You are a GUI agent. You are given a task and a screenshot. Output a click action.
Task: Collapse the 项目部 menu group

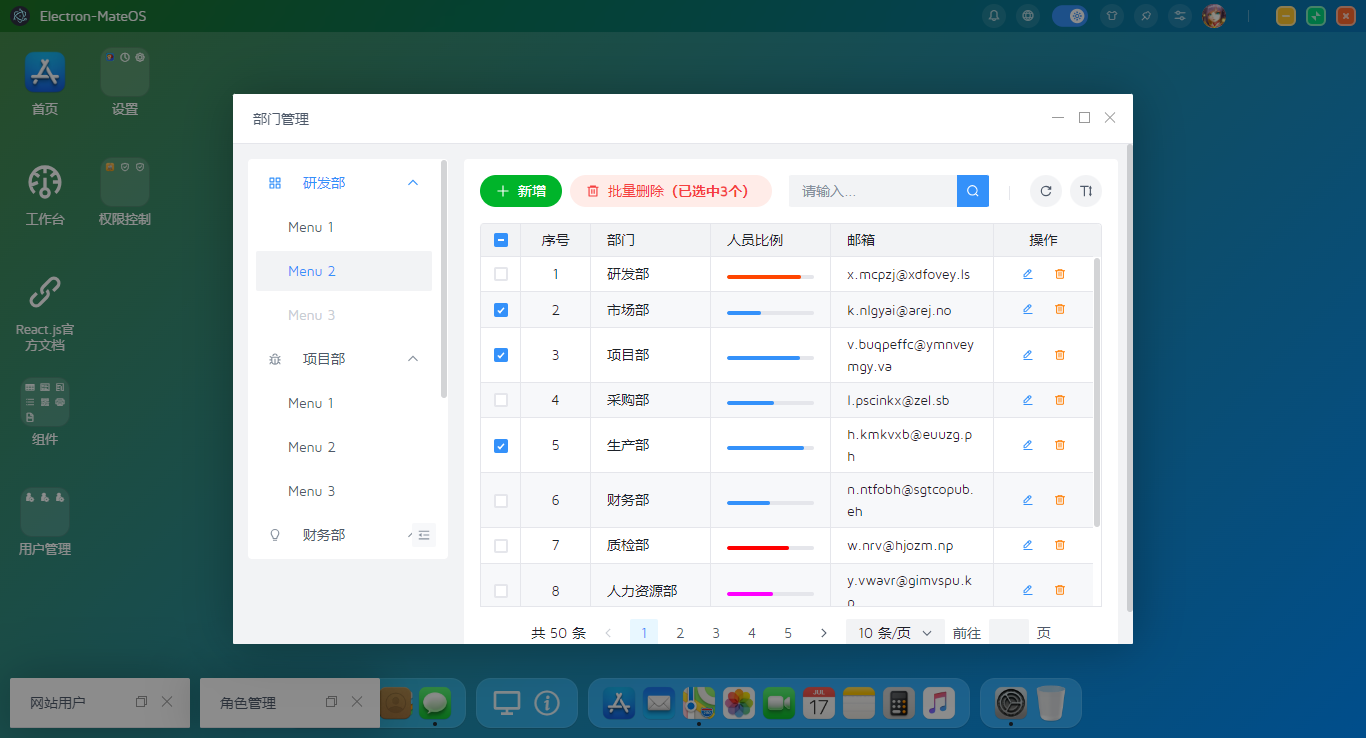[413, 359]
